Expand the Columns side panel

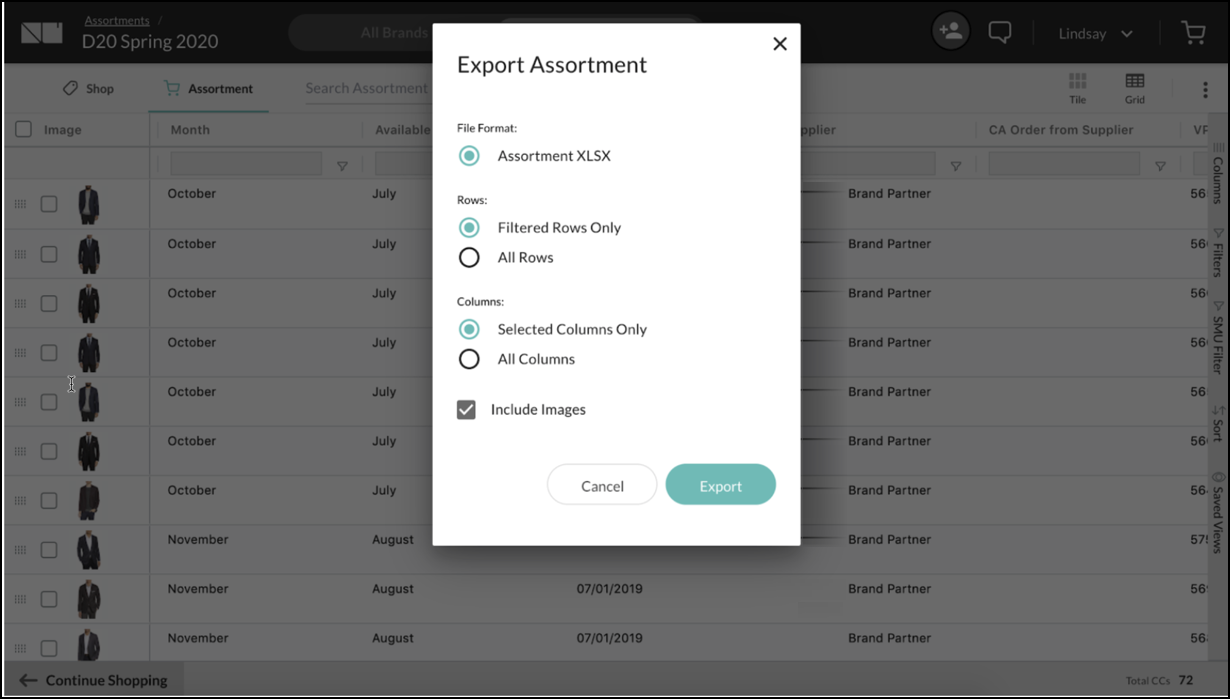(x=1217, y=172)
